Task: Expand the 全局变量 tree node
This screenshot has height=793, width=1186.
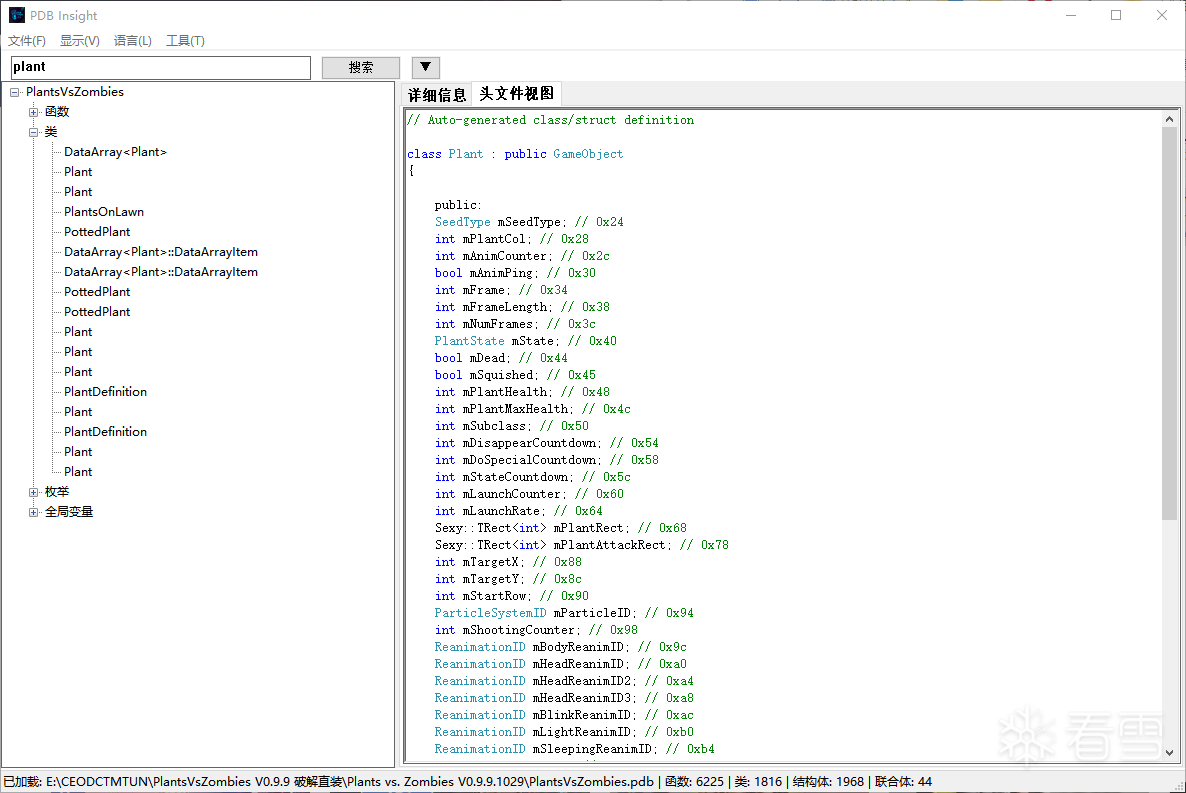Action: (34, 512)
